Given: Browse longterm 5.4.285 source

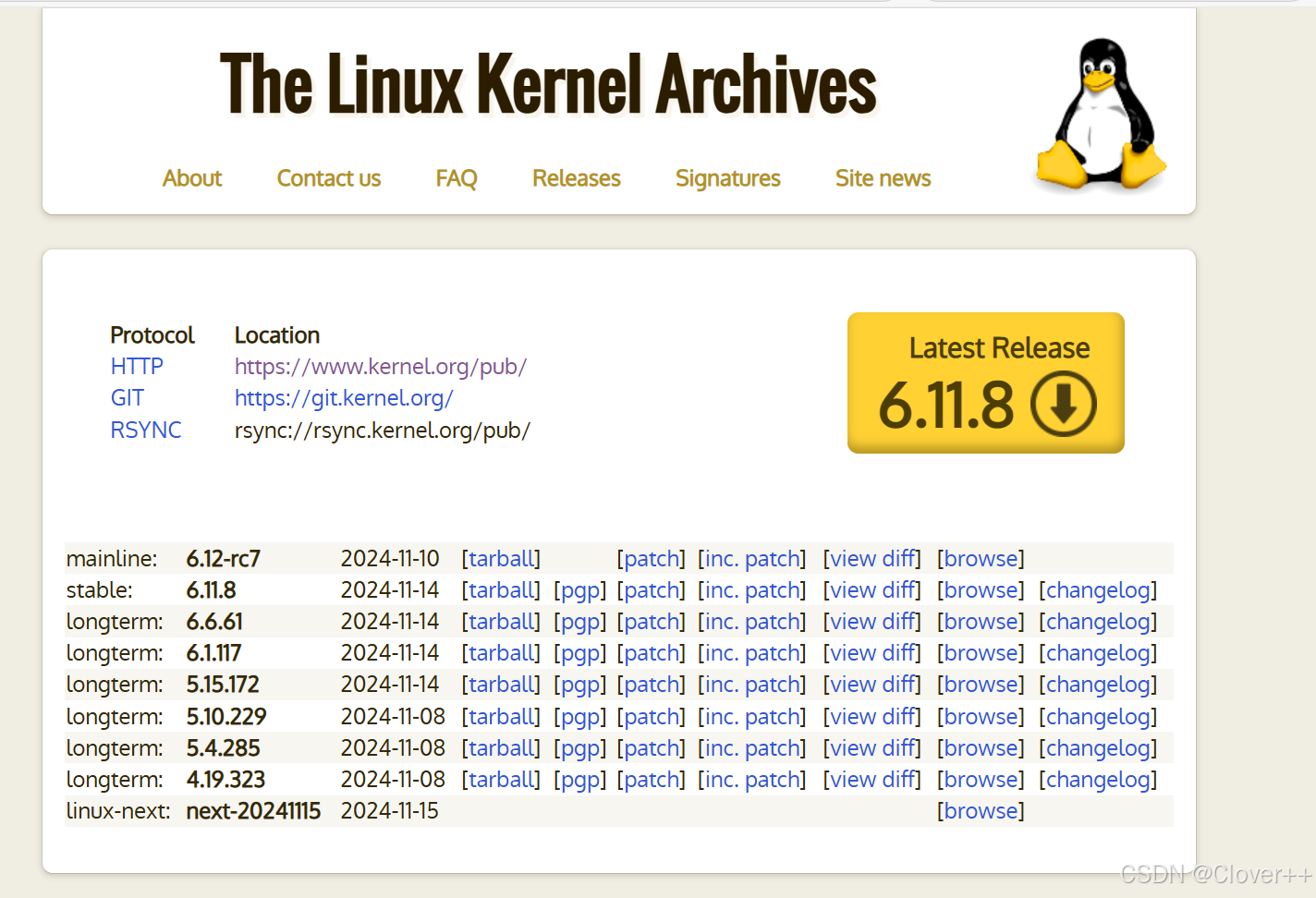Looking at the screenshot, I should pos(981,748).
